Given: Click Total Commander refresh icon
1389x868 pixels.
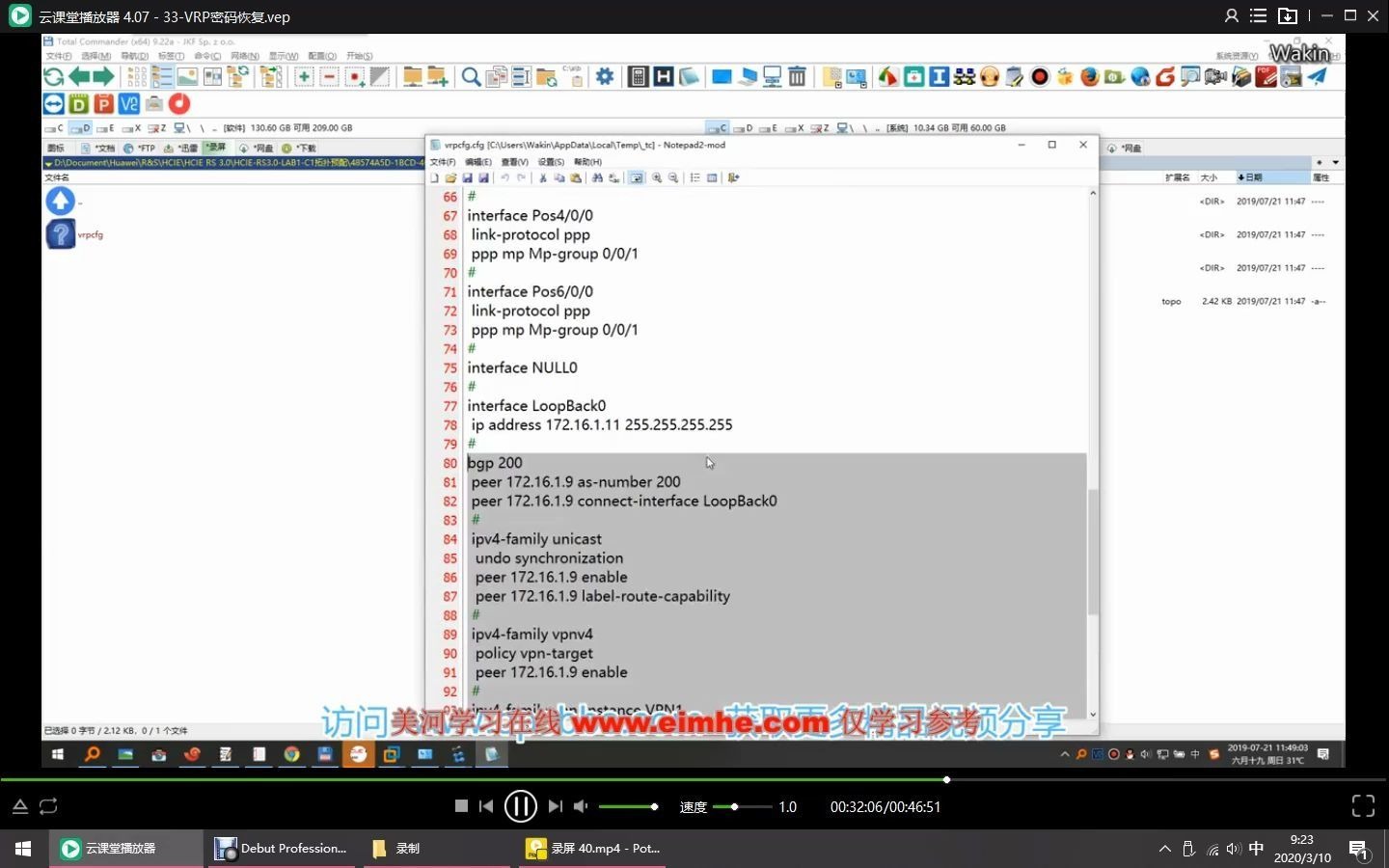Looking at the screenshot, I should point(54,77).
